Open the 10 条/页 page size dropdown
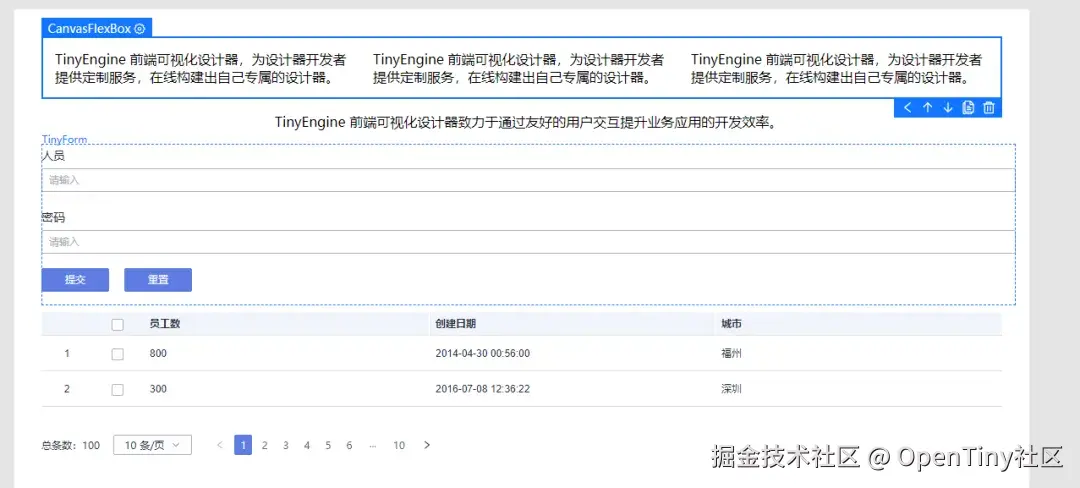The image size is (1080, 488). tap(152, 445)
